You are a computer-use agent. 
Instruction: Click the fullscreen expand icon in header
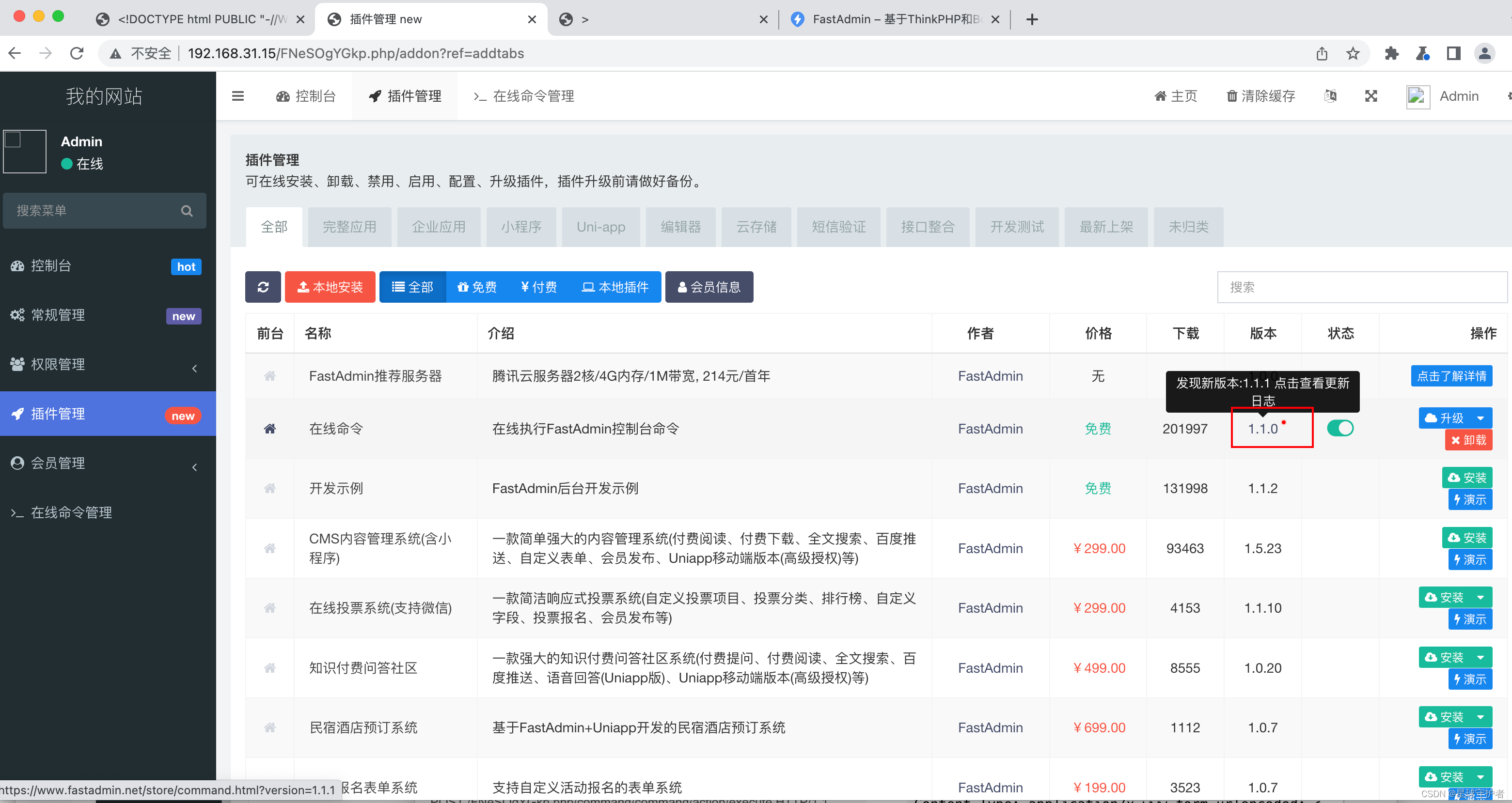coord(1371,95)
